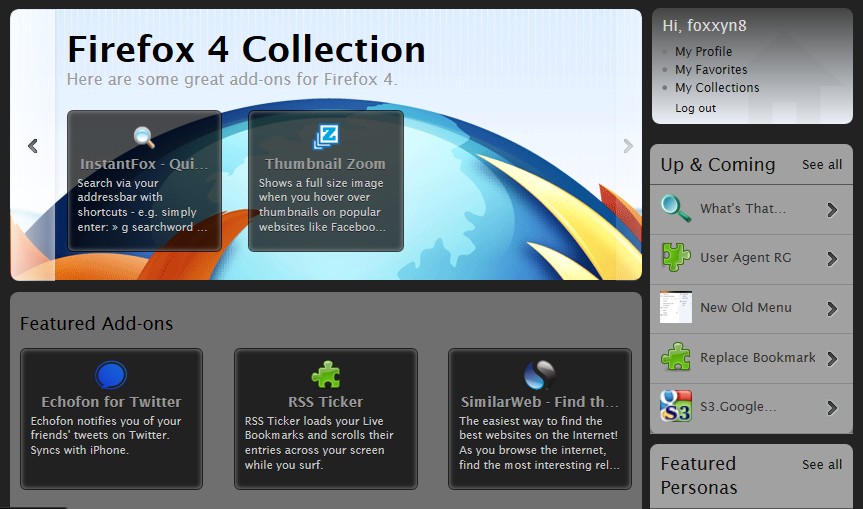Click the S3.Google icon
863x509 pixels.
[x=676, y=406]
